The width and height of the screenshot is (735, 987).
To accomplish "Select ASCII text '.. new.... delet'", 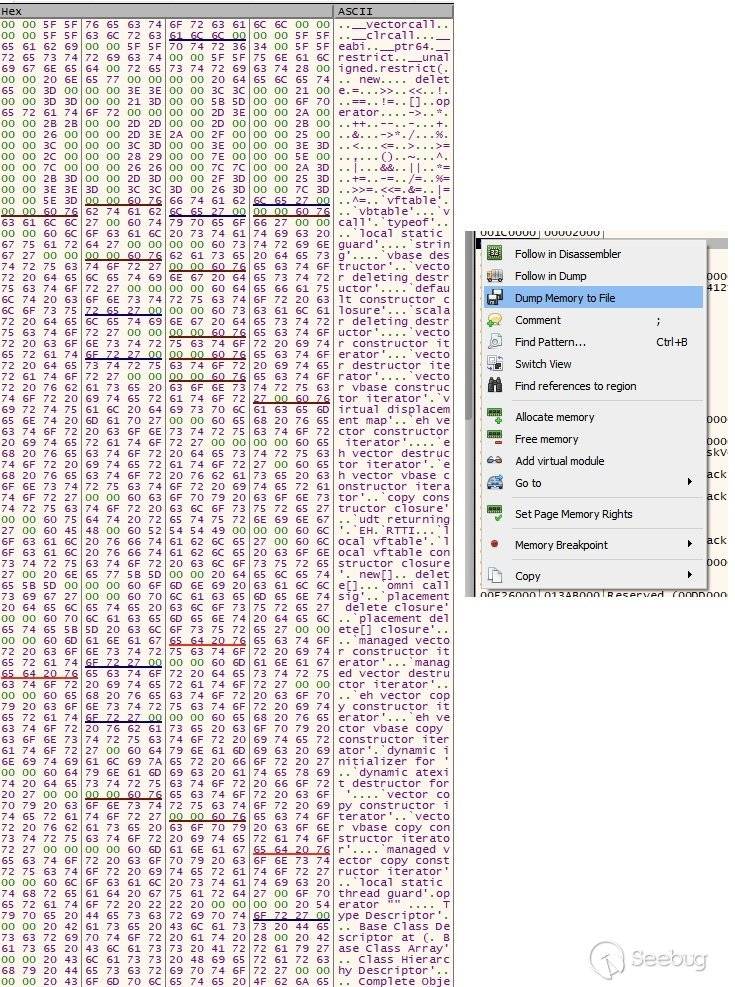I will point(394,79).
